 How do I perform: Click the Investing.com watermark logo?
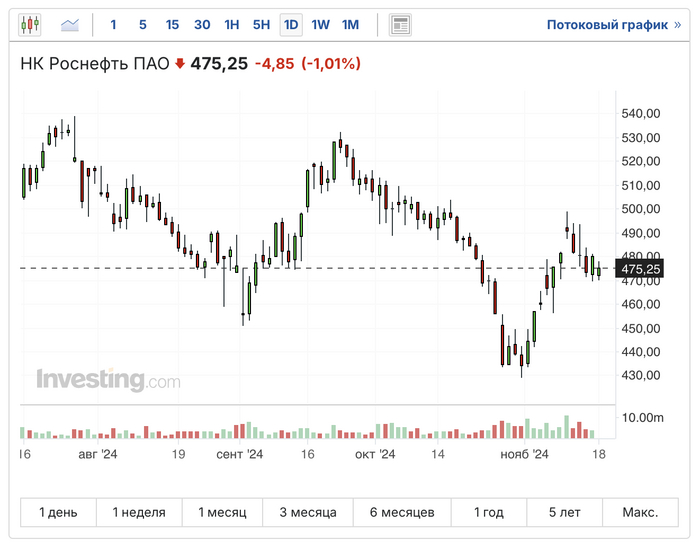point(108,380)
